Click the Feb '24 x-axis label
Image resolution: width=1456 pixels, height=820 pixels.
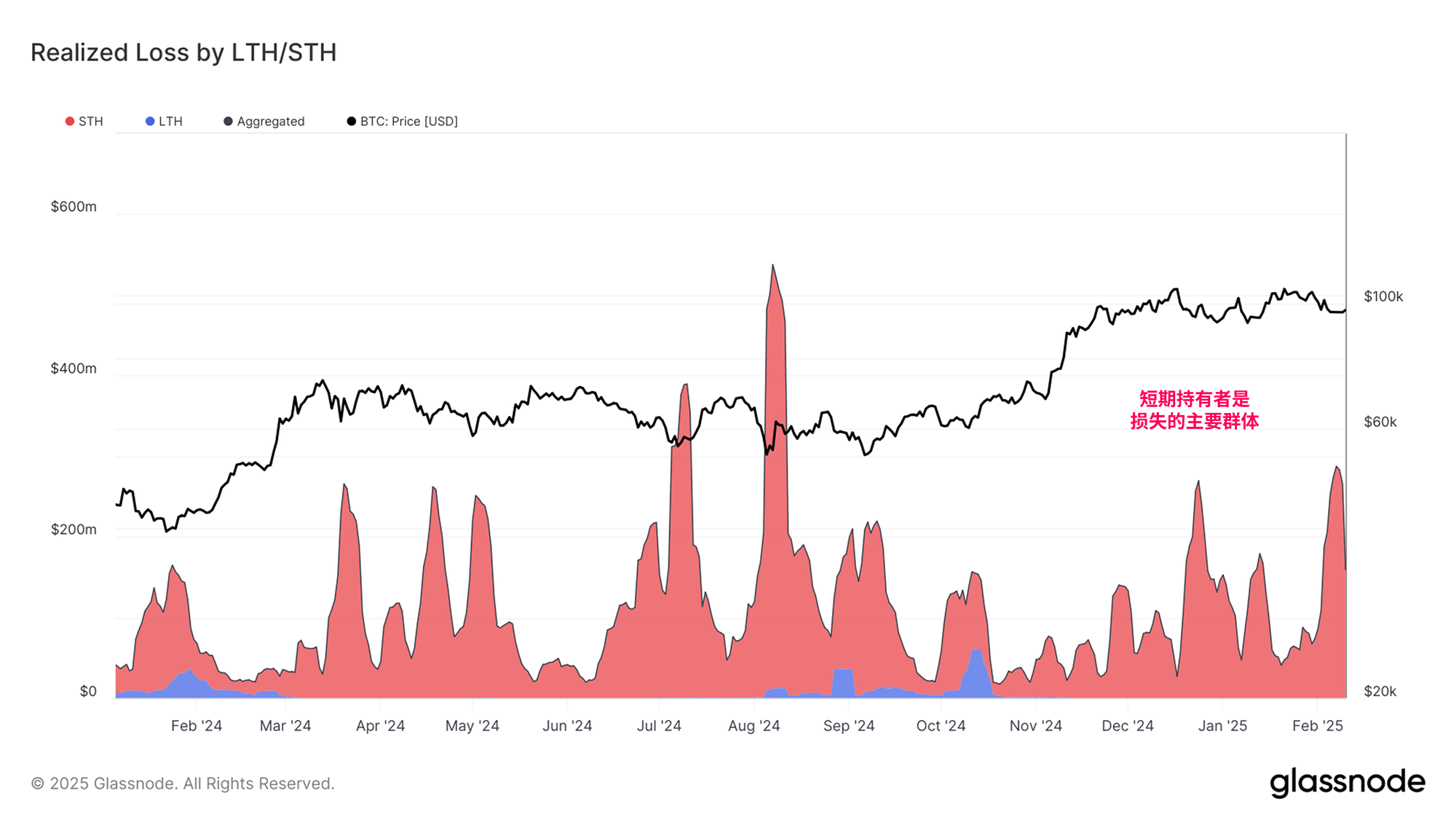click(196, 726)
